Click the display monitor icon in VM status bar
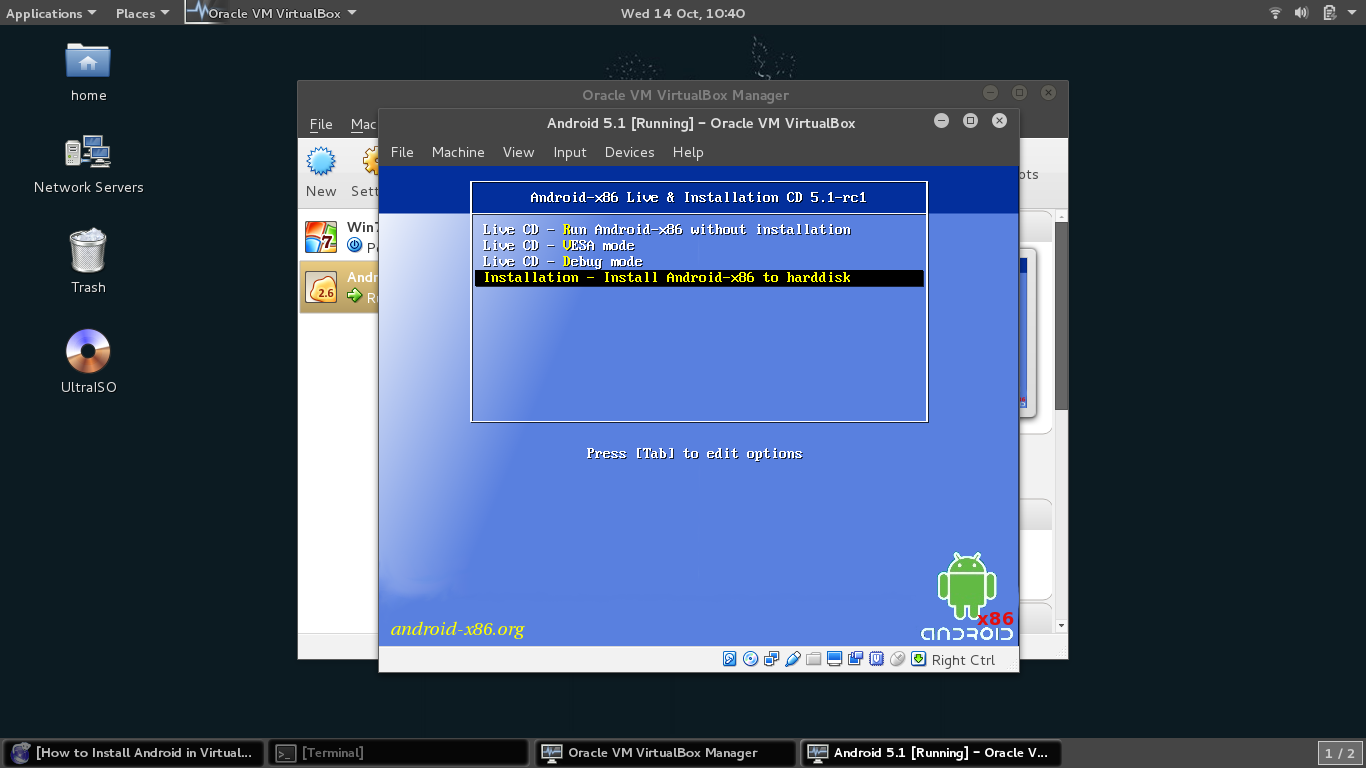The image size is (1366, 768). coord(835,659)
